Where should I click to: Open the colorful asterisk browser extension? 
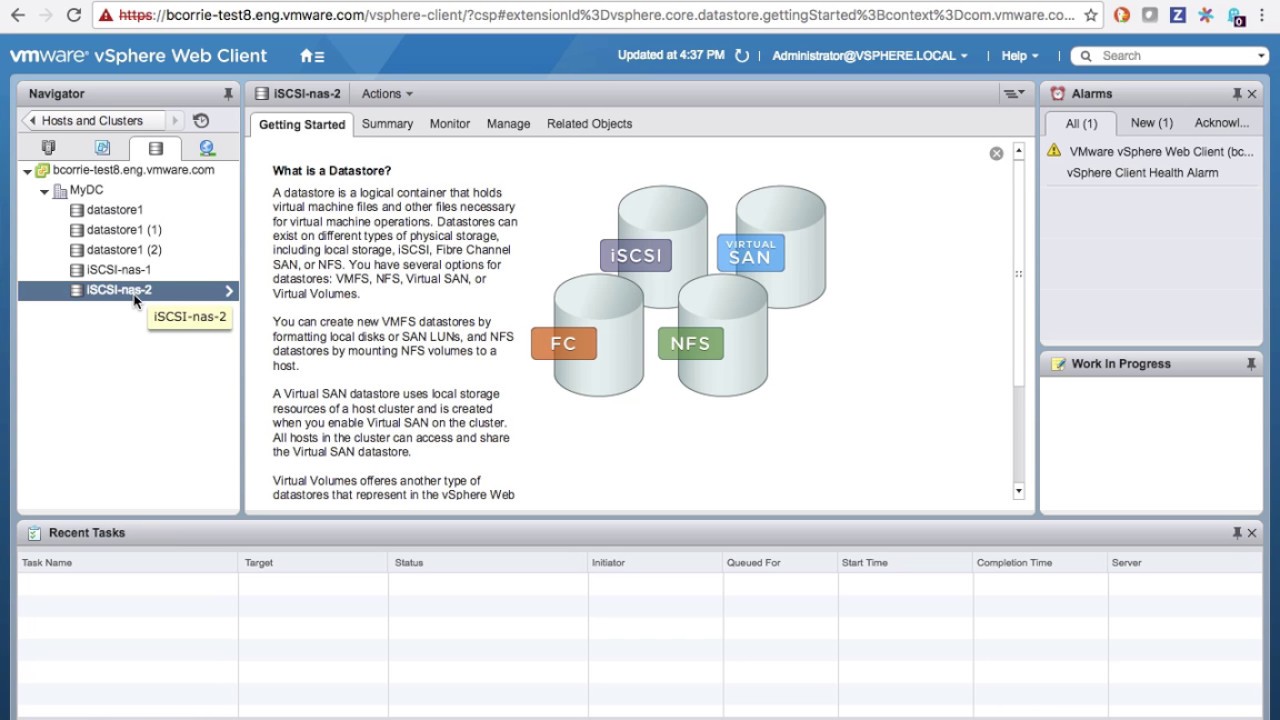pos(1205,15)
